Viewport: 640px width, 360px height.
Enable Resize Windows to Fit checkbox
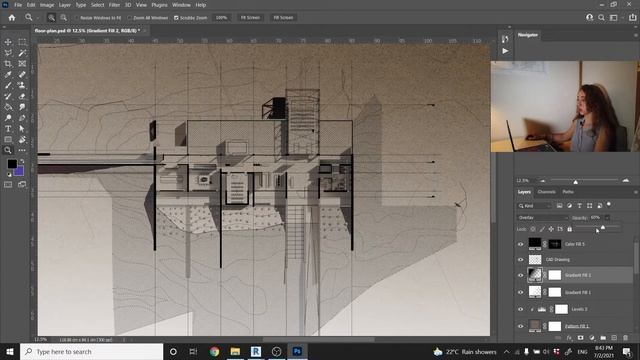[76, 18]
